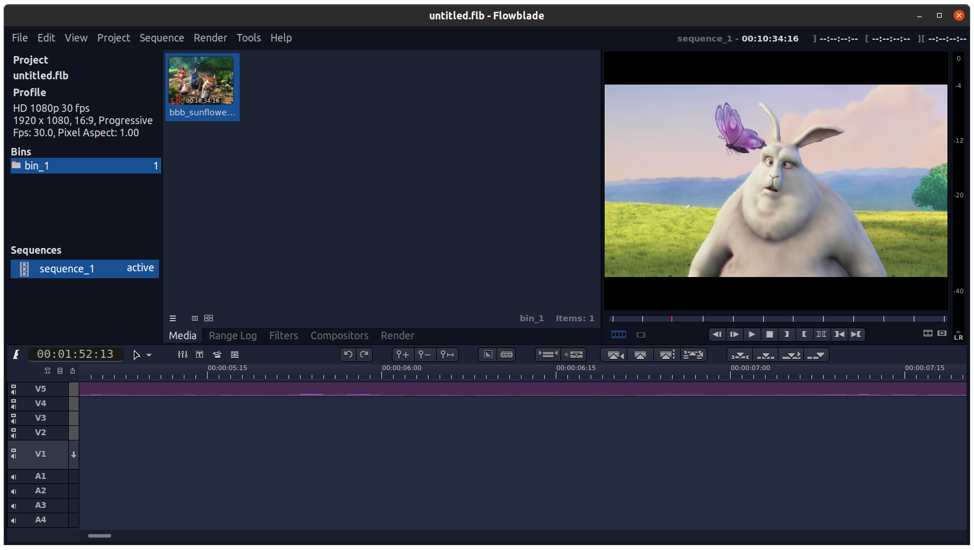Zoom out the timeline with magnifier minus
The image size is (974, 550).
424,354
